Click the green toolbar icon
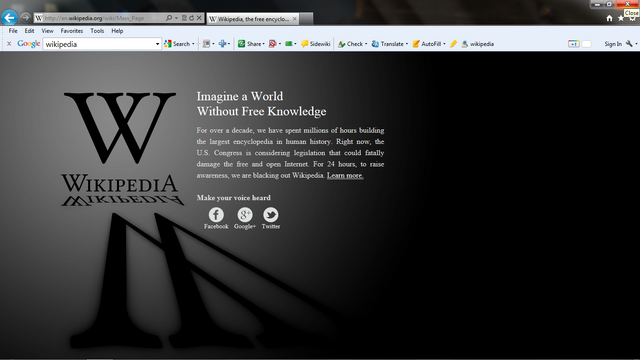This screenshot has height=360, width=640. pyautogui.click(x=289, y=44)
